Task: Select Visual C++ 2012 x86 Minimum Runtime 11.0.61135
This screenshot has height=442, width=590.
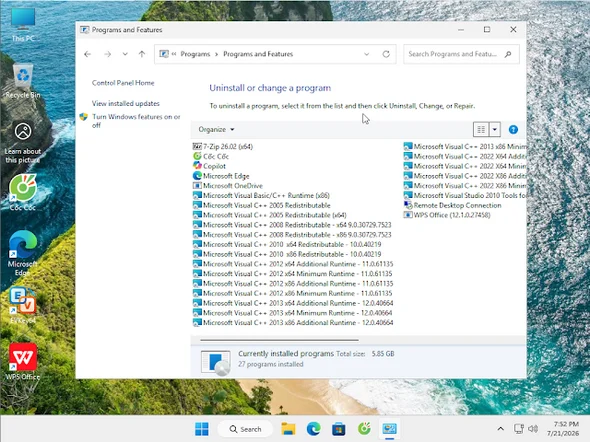Action: pyautogui.click(x=292, y=293)
